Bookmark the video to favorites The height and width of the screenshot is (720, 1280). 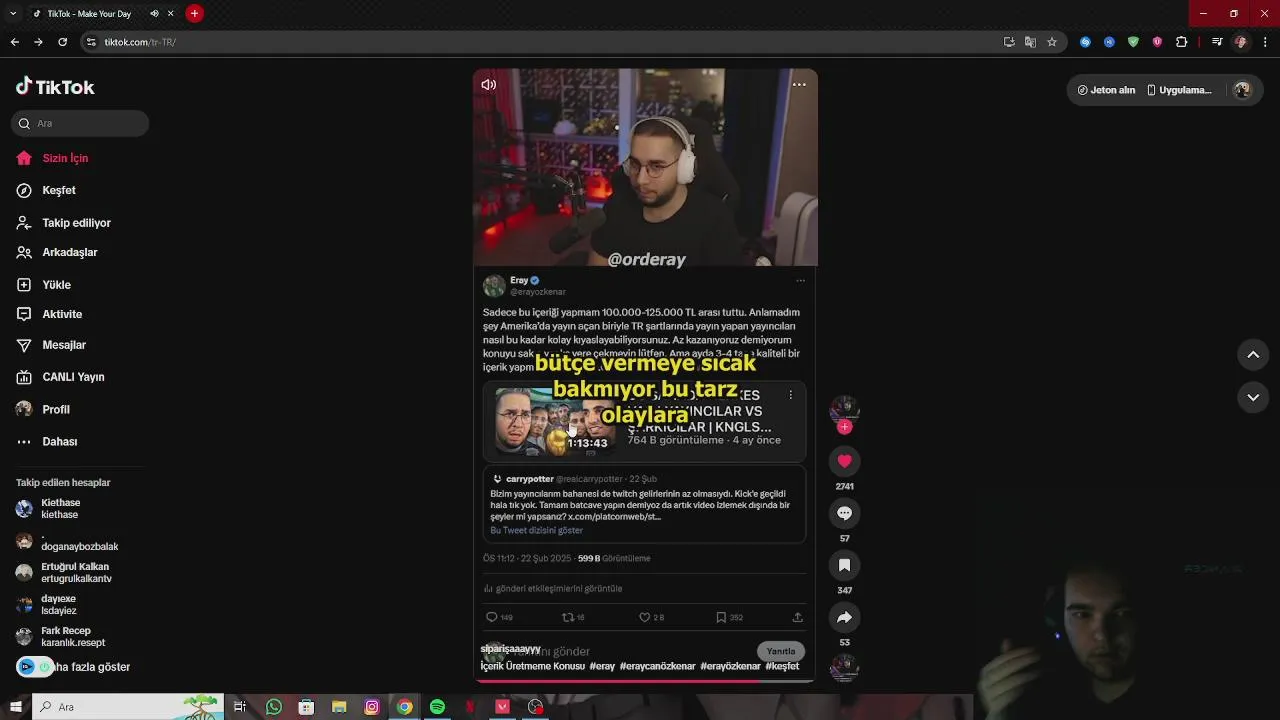(844, 565)
